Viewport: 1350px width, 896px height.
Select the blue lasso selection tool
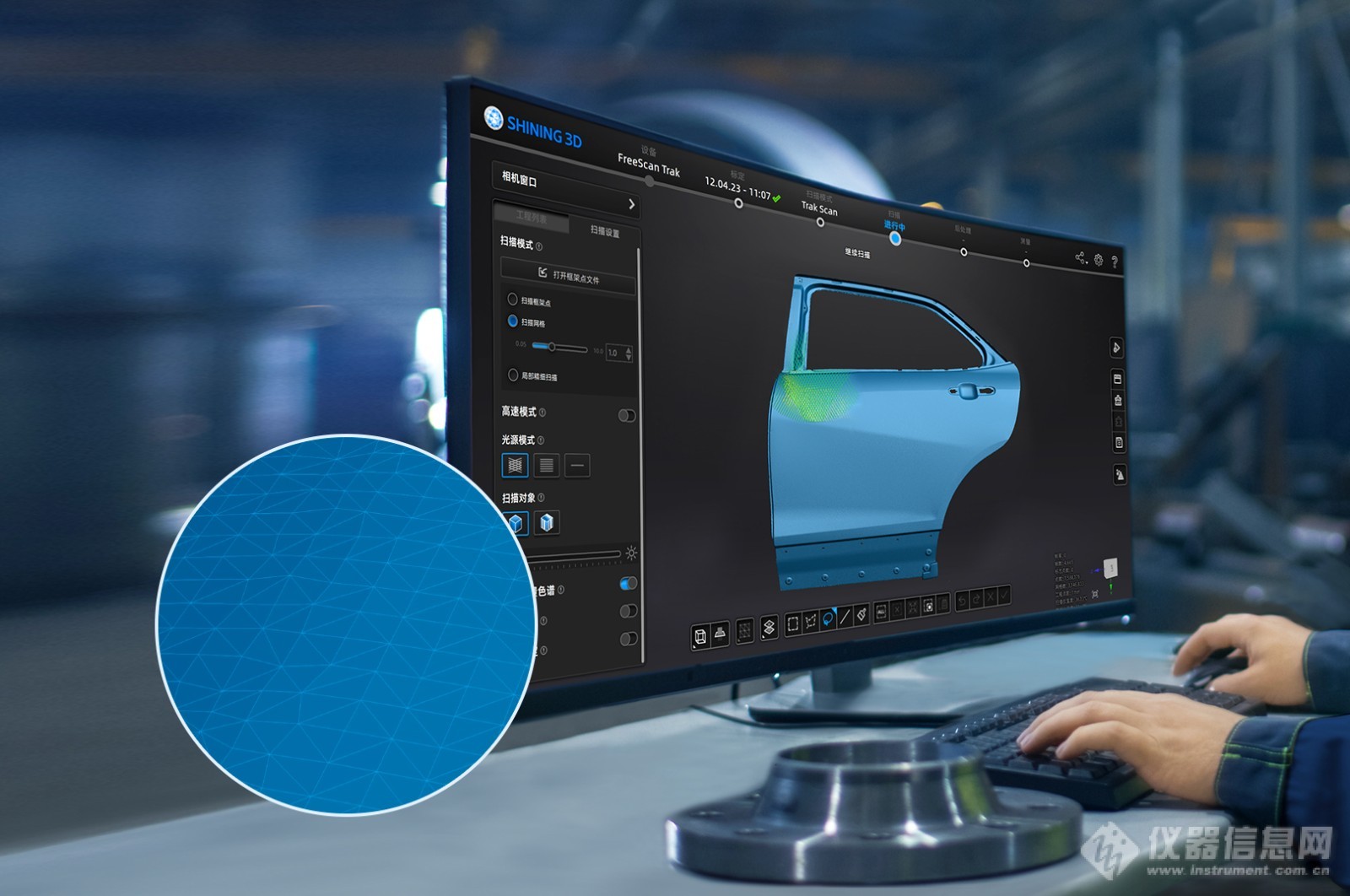pyautogui.click(x=828, y=619)
